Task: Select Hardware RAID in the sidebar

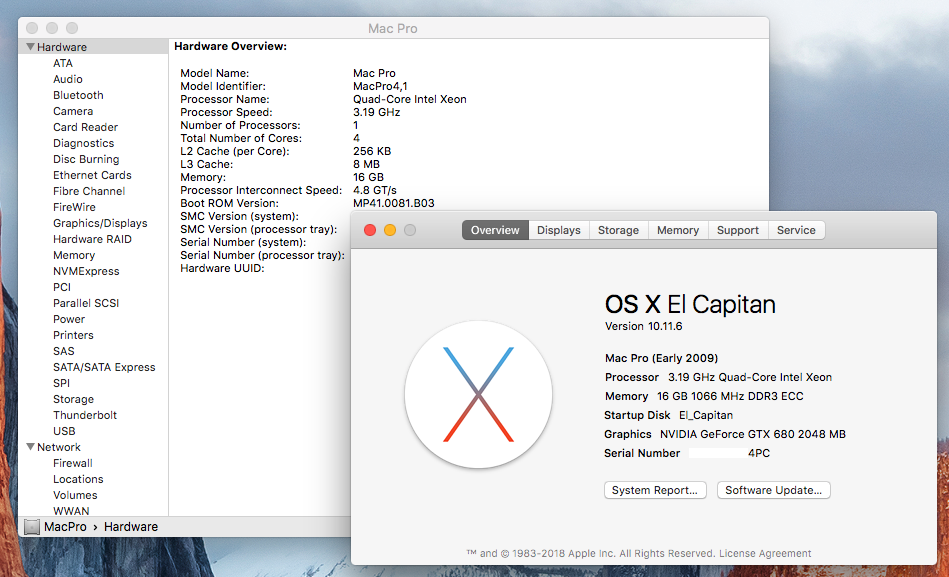Action: click(x=92, y=239)
